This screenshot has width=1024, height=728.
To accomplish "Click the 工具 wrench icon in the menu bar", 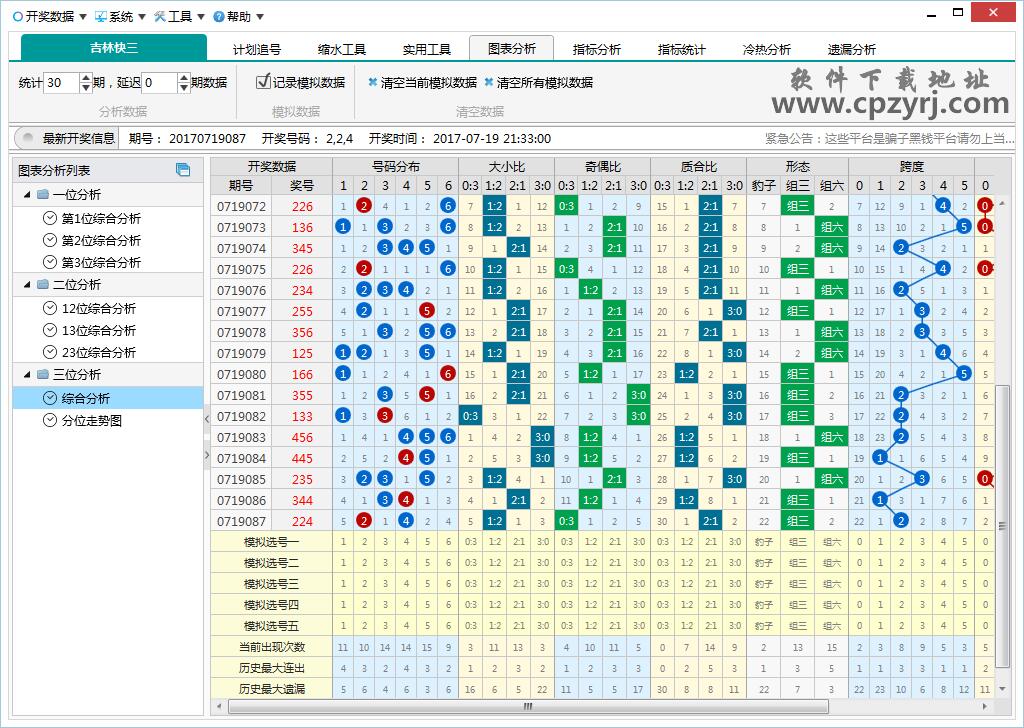I will point(160,16).
